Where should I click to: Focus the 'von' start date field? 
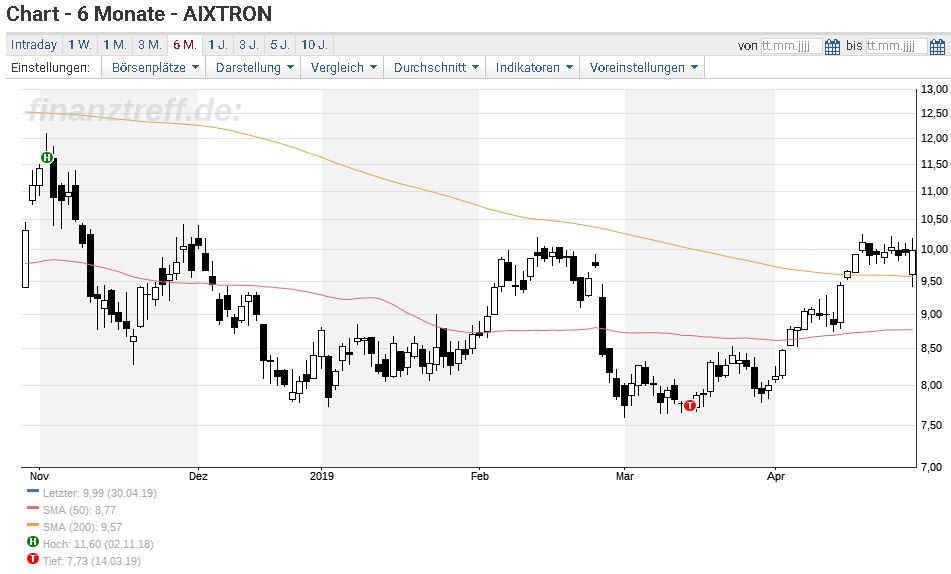[x=791, y=46]
